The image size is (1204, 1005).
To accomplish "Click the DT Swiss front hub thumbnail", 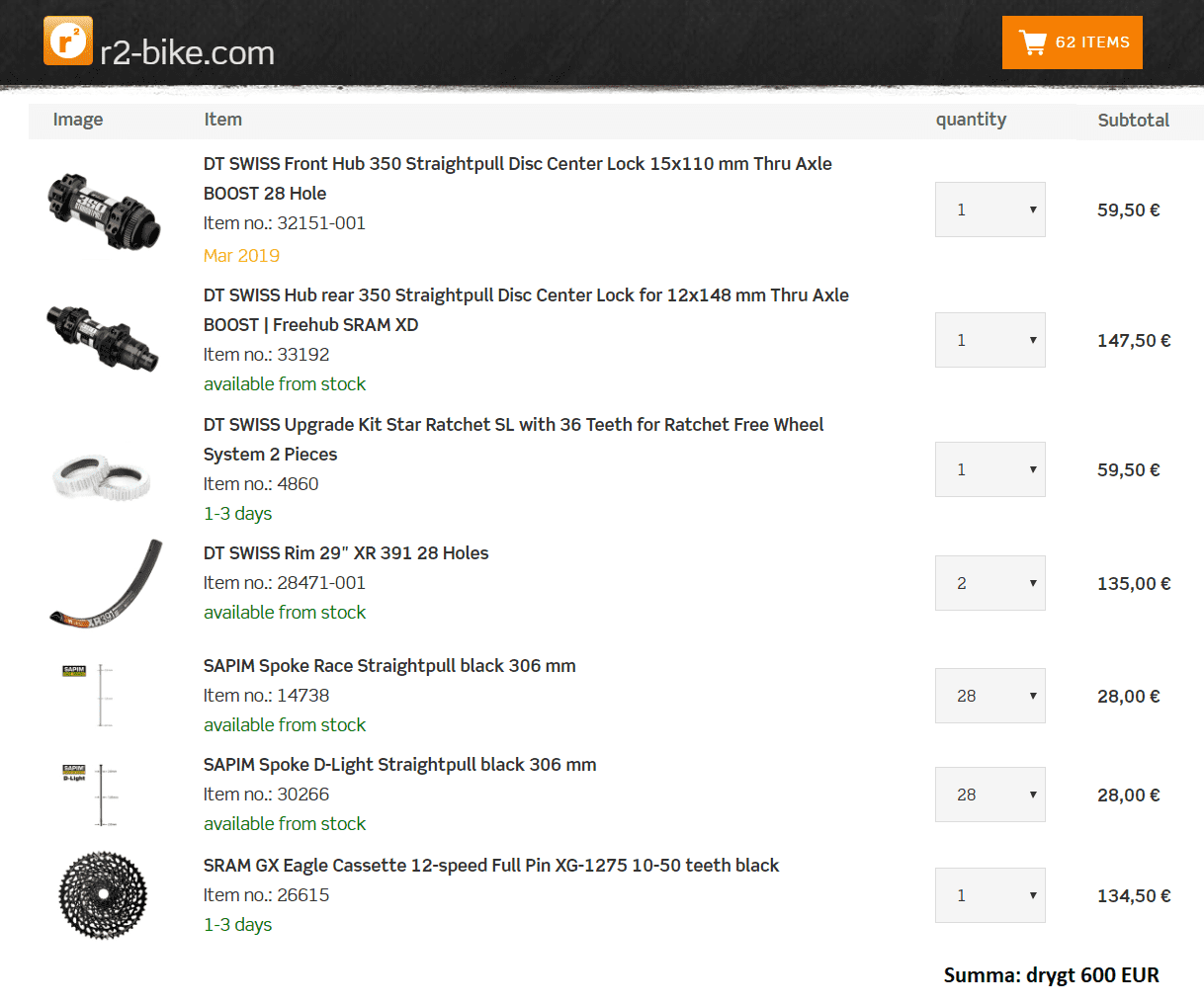I will [103, 209].
